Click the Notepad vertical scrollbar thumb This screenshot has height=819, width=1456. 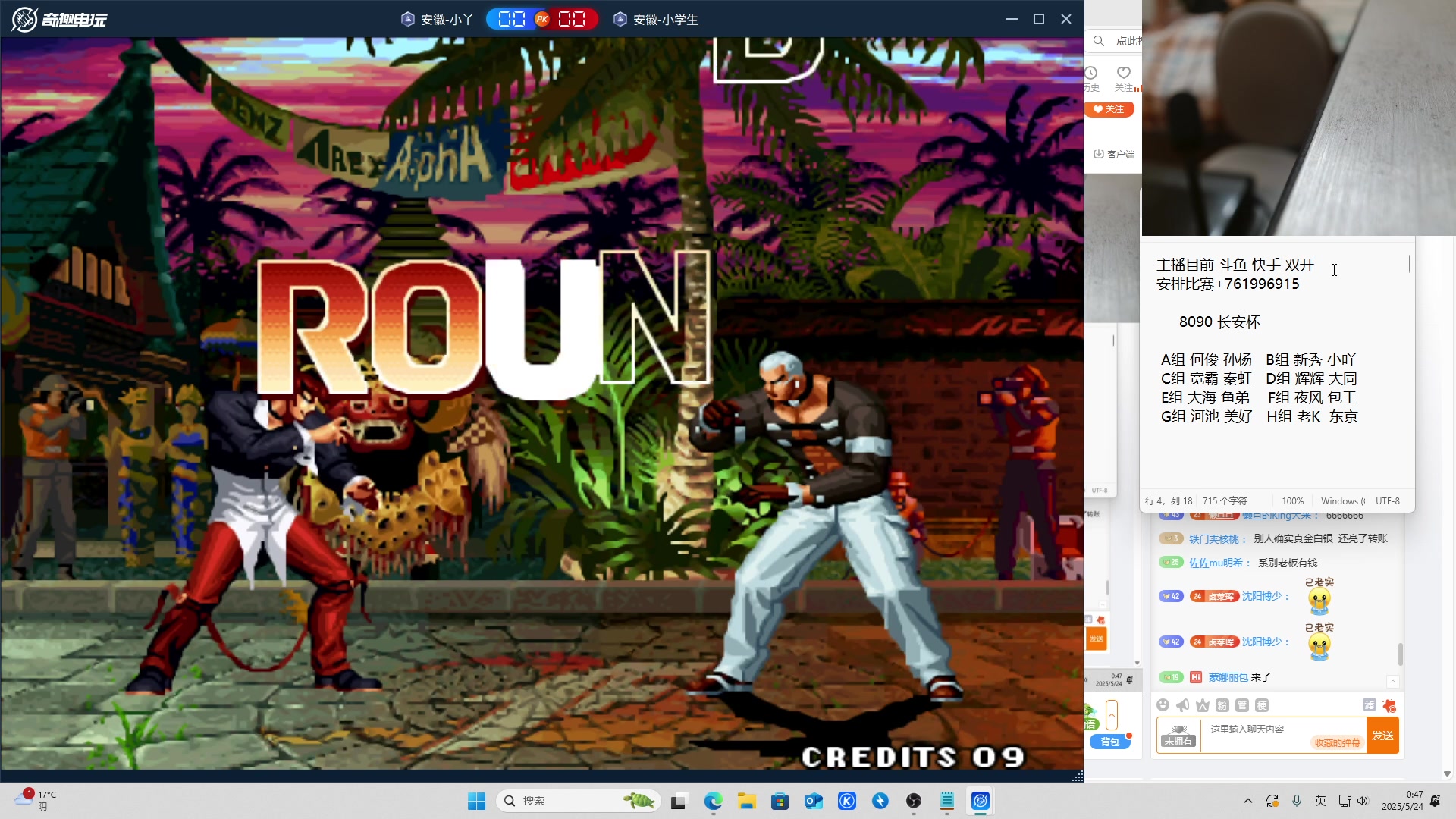pos(1410,263)
